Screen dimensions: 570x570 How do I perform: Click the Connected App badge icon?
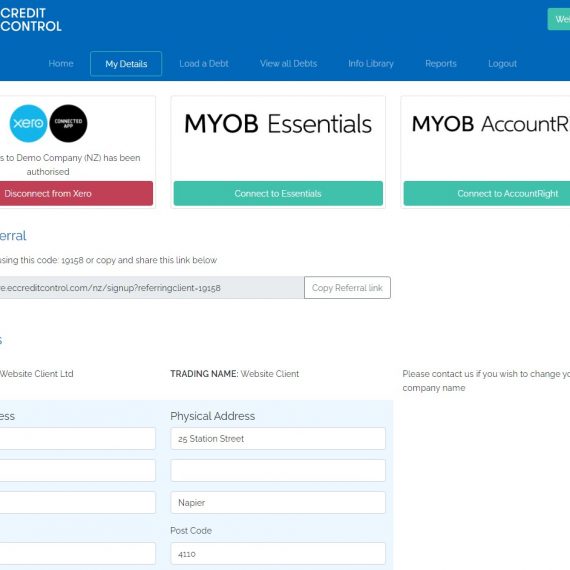pos(68,123)
